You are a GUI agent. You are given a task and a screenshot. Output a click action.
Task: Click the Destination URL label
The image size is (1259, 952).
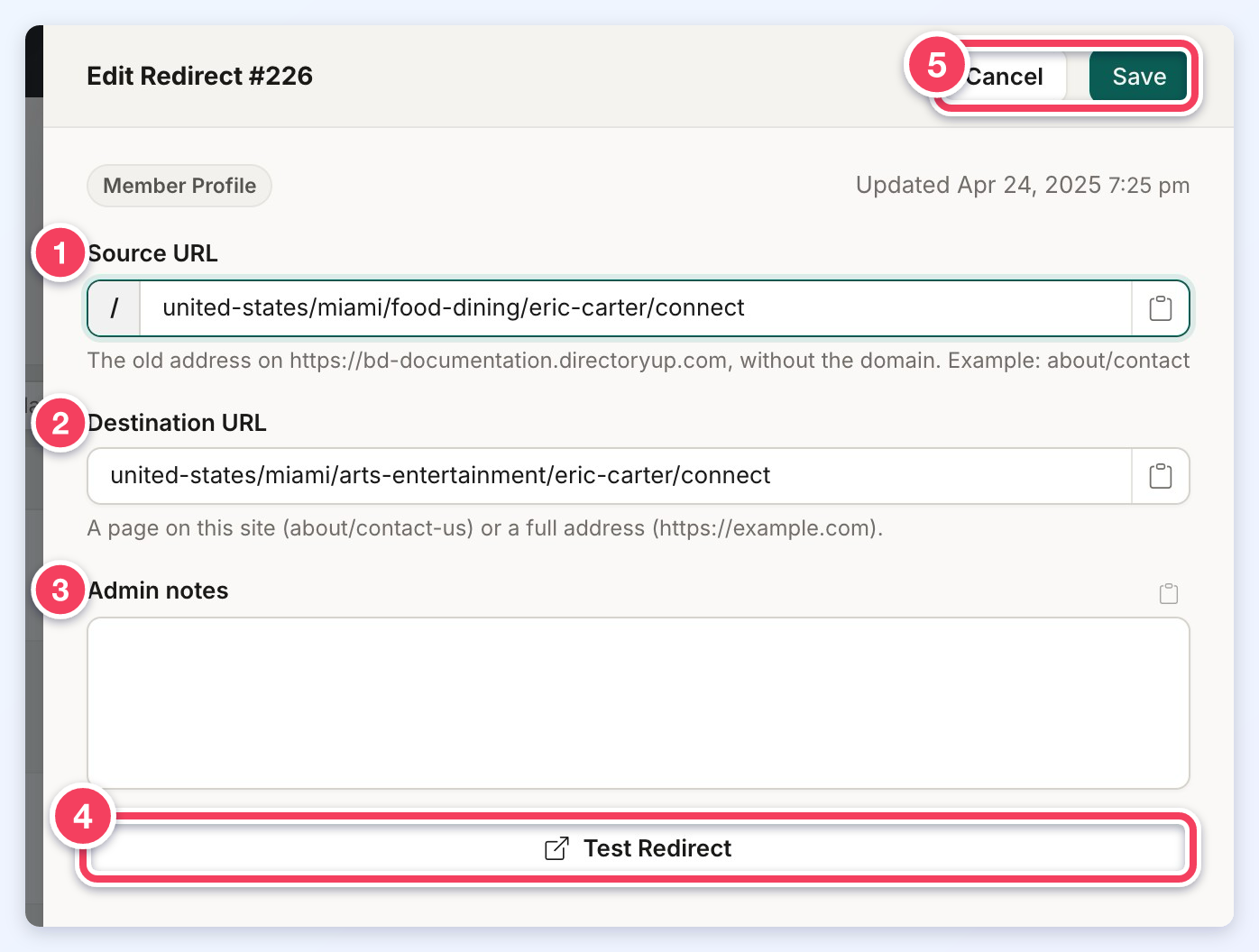[x=177, y=423]
